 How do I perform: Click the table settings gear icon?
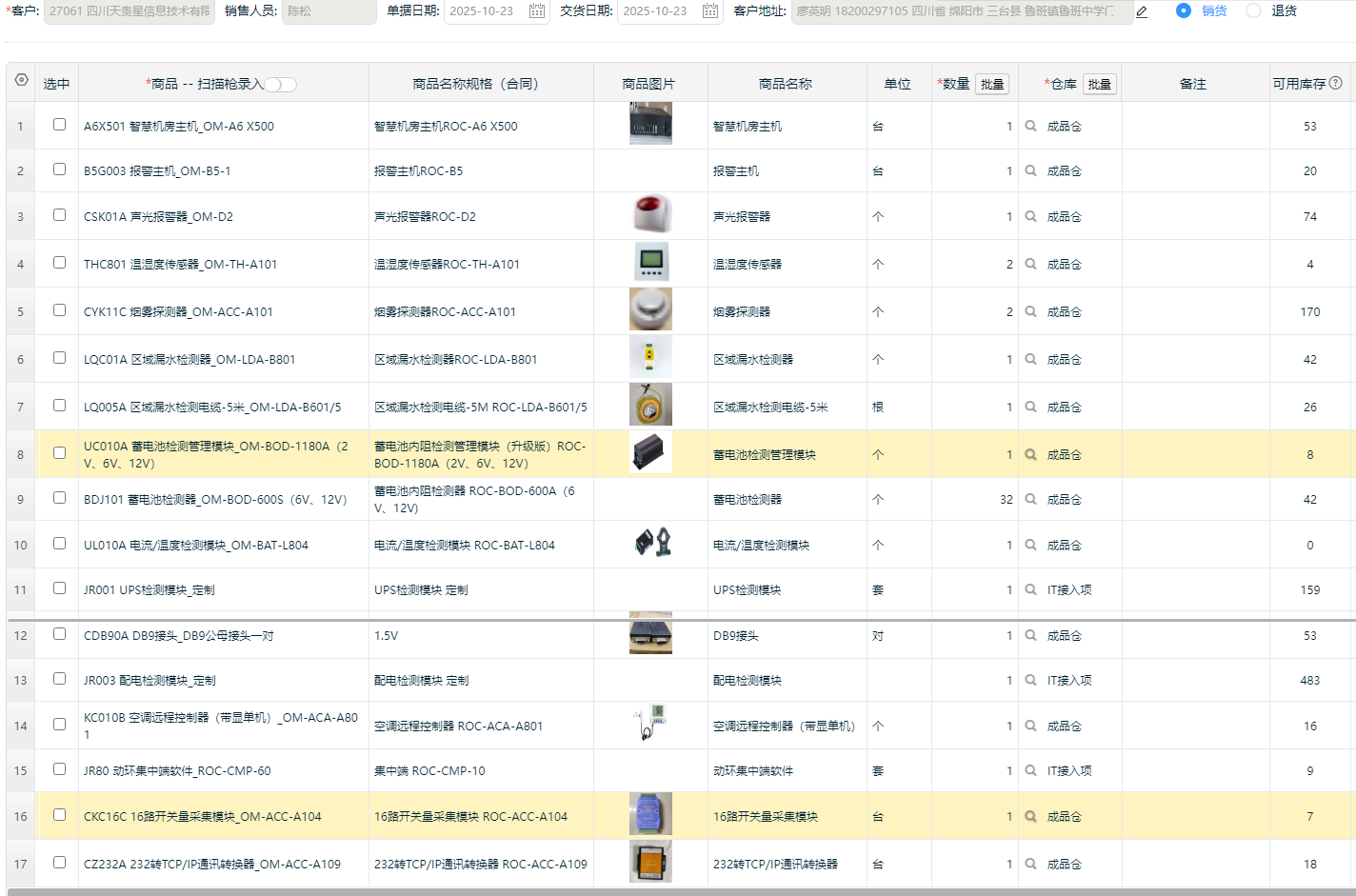(21, 81)
